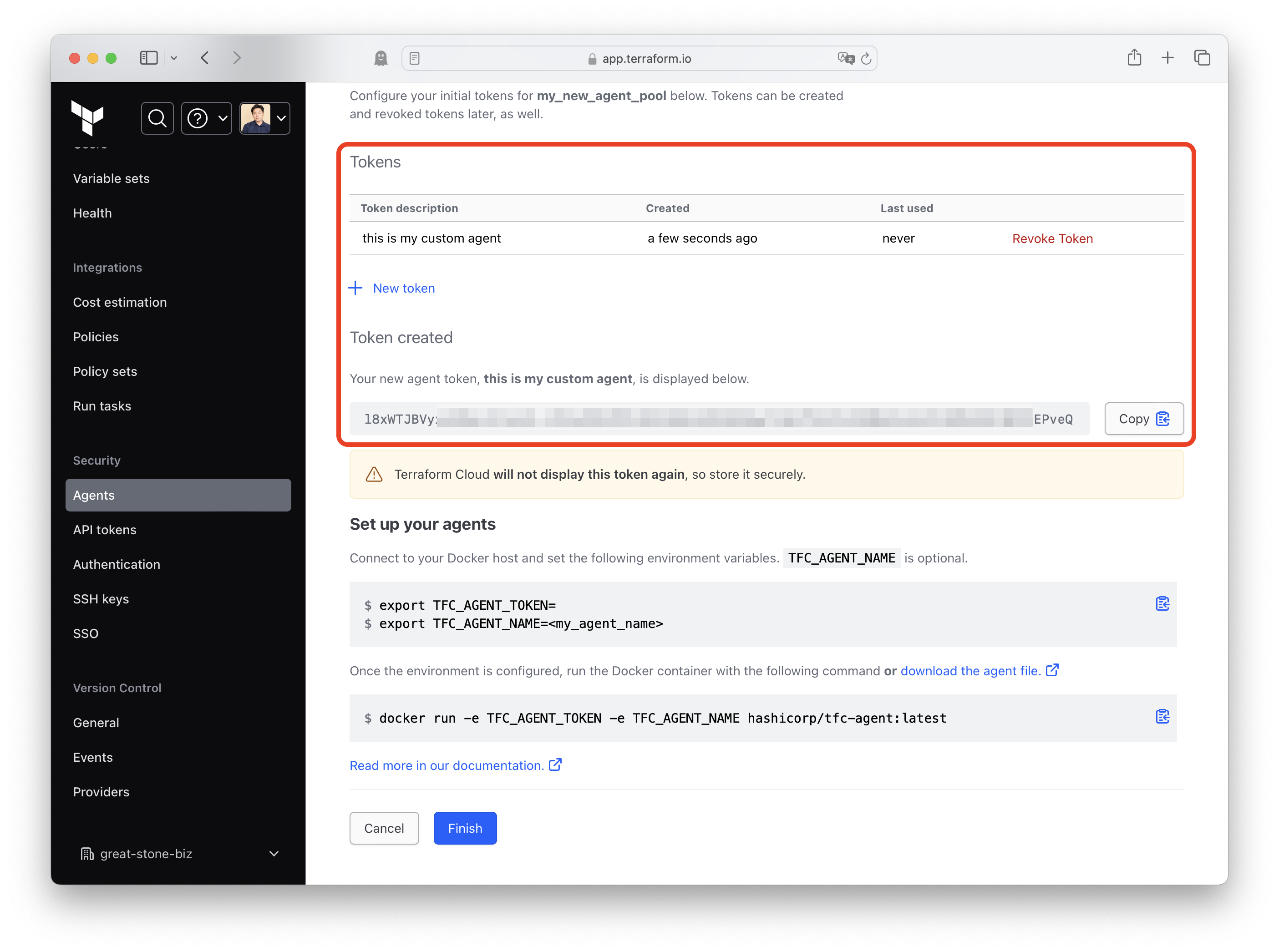Click the Terraform logo icon
The width and height of the screenshot is (1279, 952).
[87, 117]
